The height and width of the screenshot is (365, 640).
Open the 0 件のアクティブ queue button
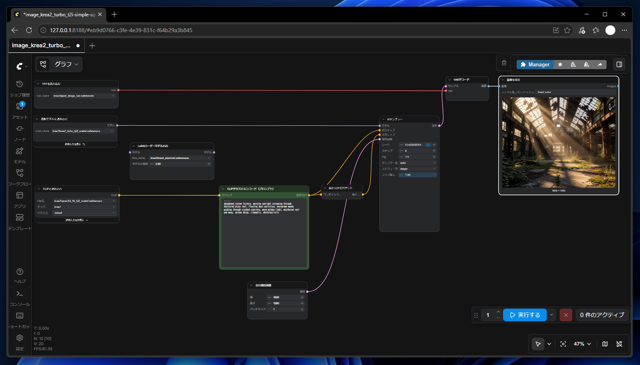pos(602,315)
